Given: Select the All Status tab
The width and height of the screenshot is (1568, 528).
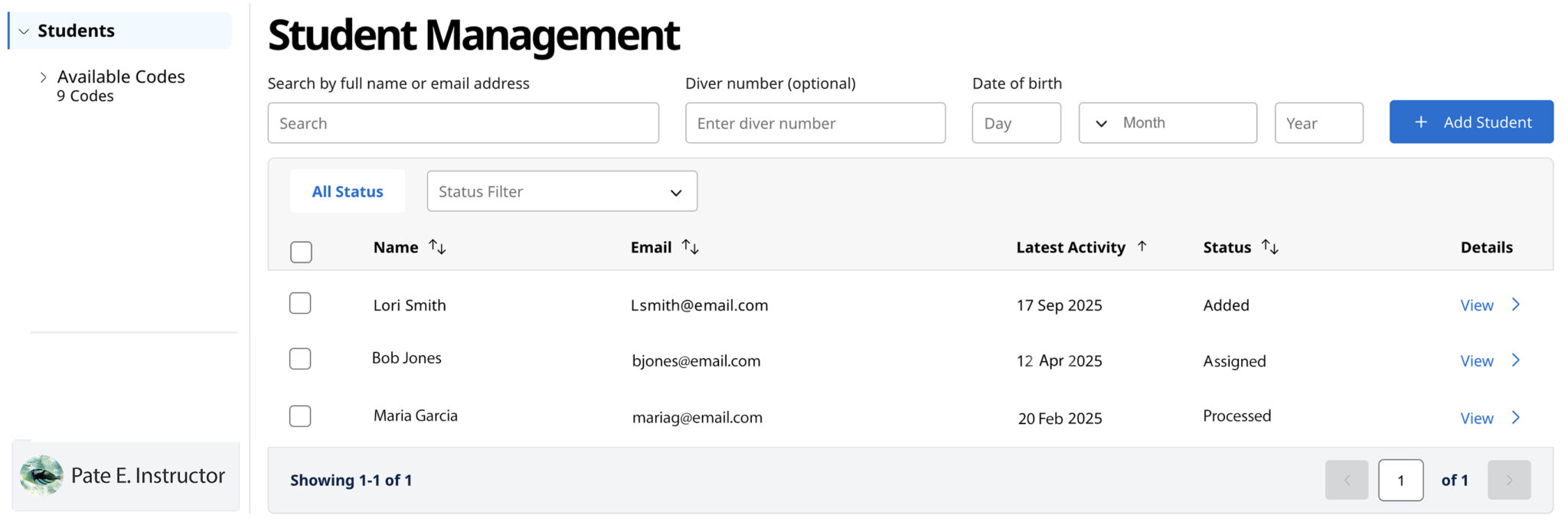Looking at the screenshot, I should pos(347,191).
